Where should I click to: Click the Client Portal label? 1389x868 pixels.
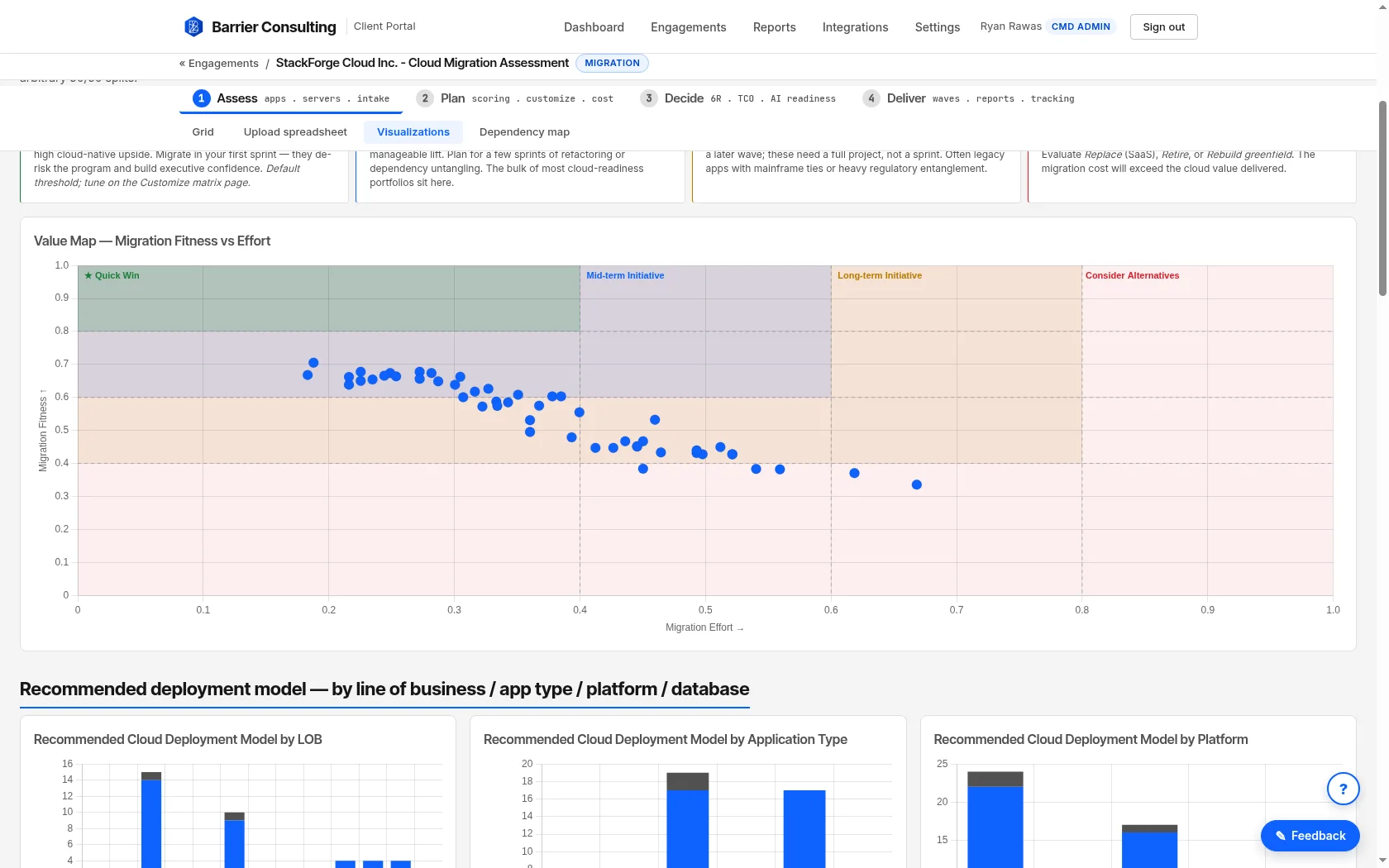(384, 26)
